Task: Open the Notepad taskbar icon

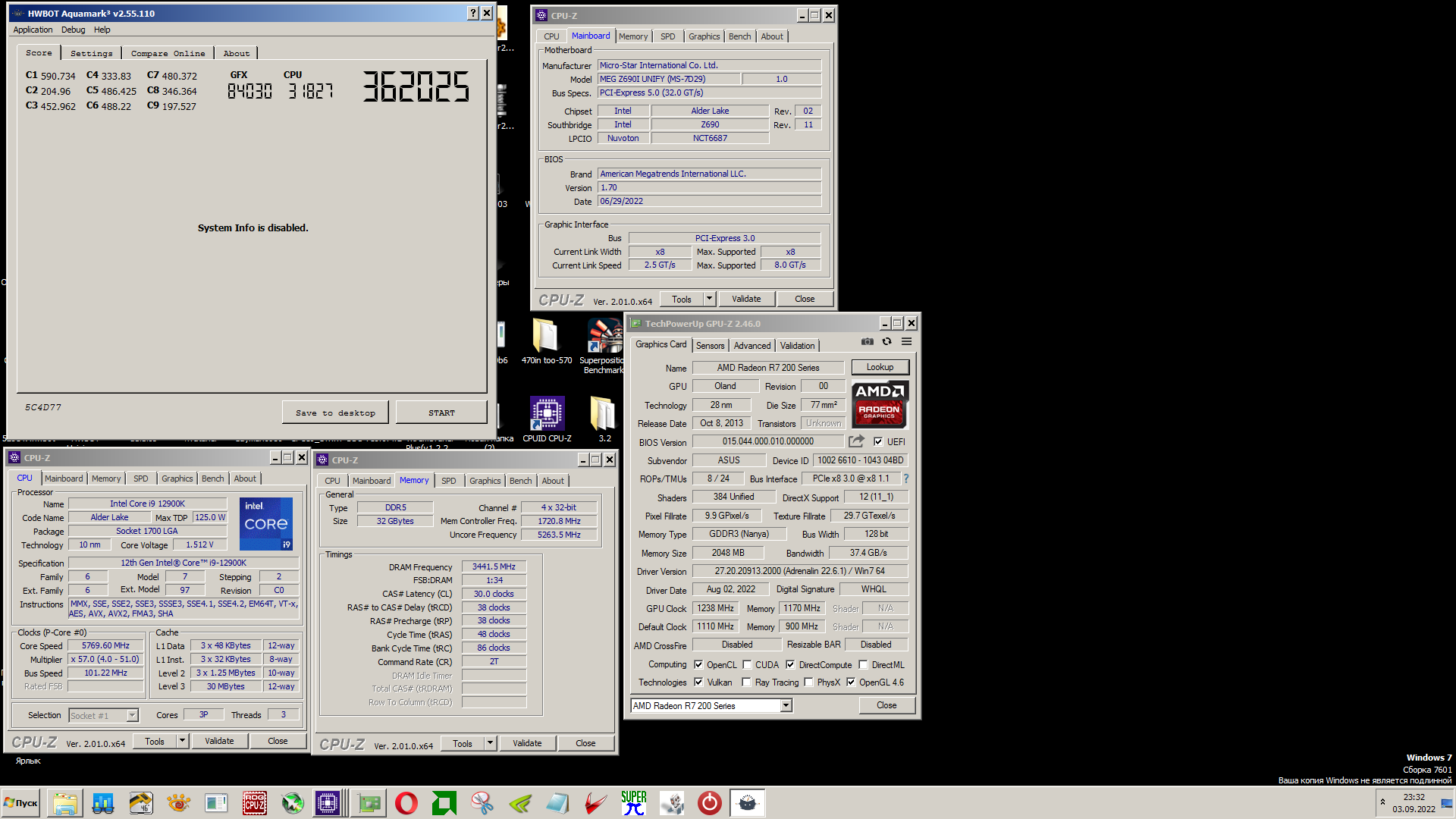Action: click(558, 803)
